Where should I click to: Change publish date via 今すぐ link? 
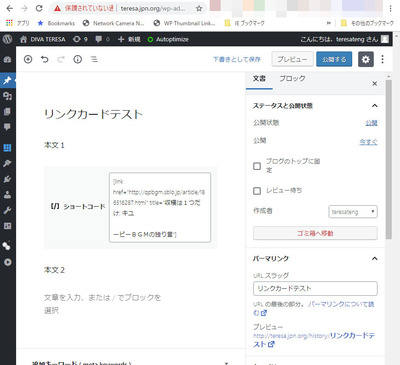point(368,142)
